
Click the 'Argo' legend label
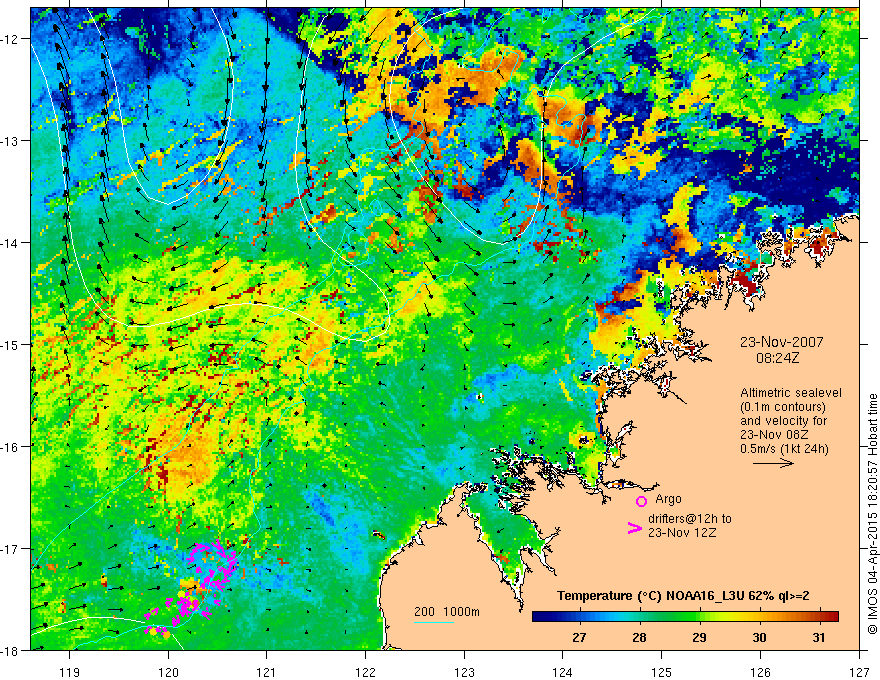pyautogui.click(x=668, y=499)
